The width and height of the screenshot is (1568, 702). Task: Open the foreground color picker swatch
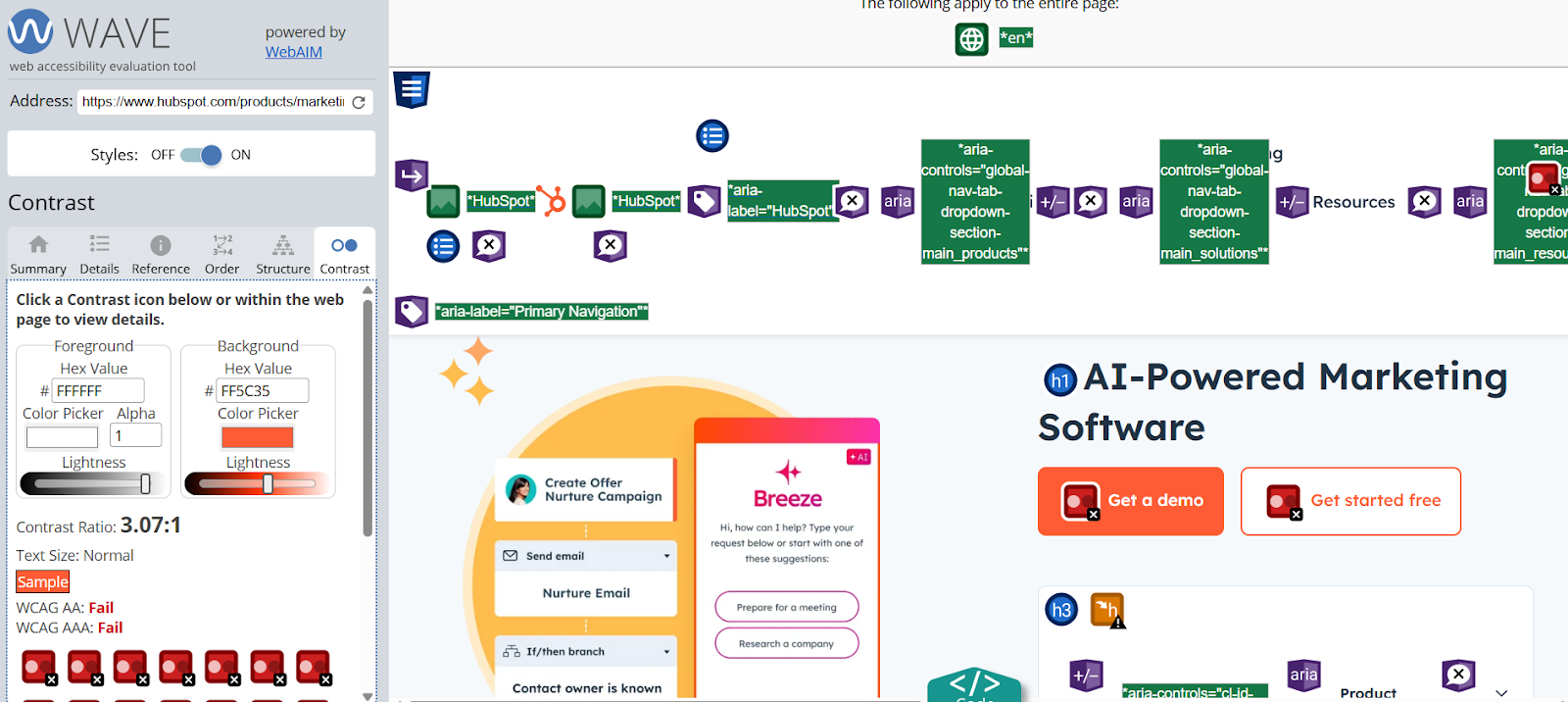[62, 437]
